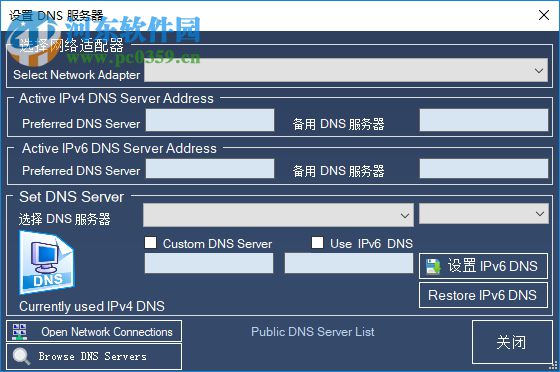Expand the 选择 DNS 服务器 dropdown list
Image resolution: width=560 pixels, height=372 pixels.
tap(278, 215)
